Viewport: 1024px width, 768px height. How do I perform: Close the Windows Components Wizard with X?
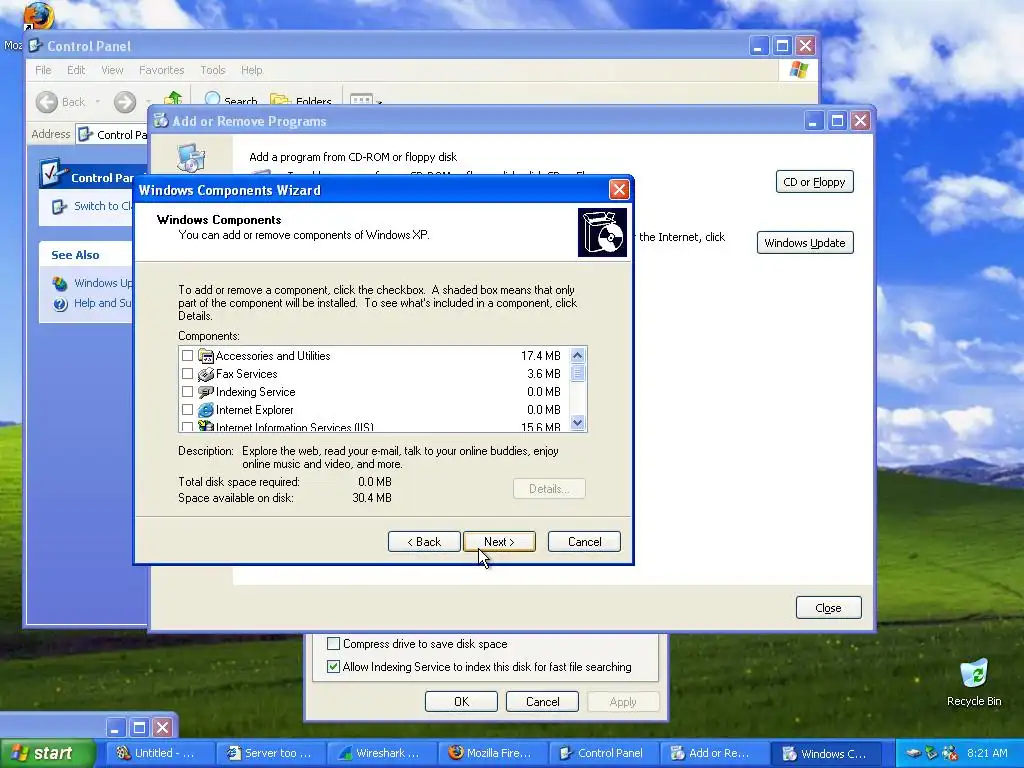coord(618,190)
